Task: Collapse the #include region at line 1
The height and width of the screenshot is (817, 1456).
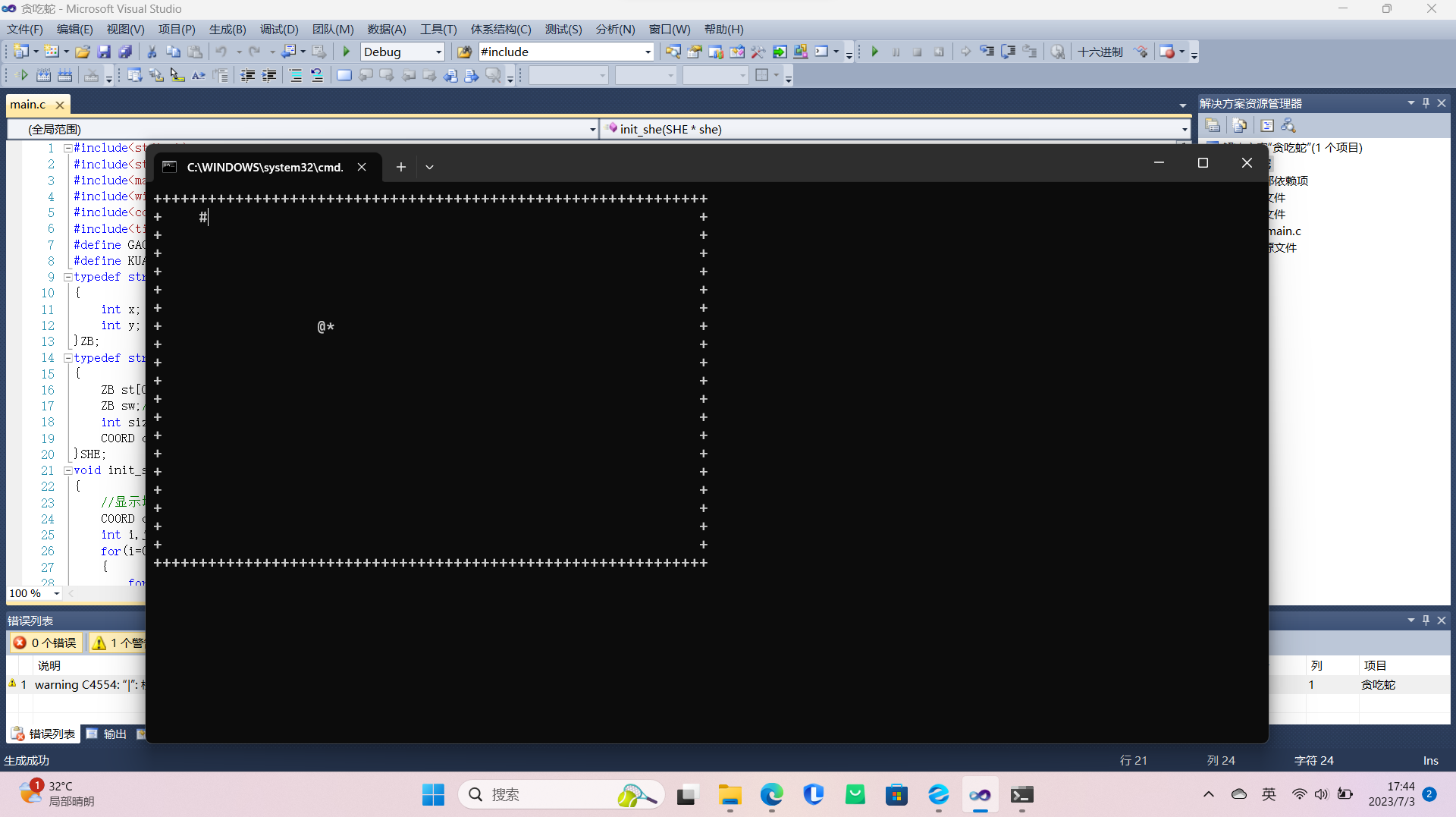Action: tap(67, 148)
